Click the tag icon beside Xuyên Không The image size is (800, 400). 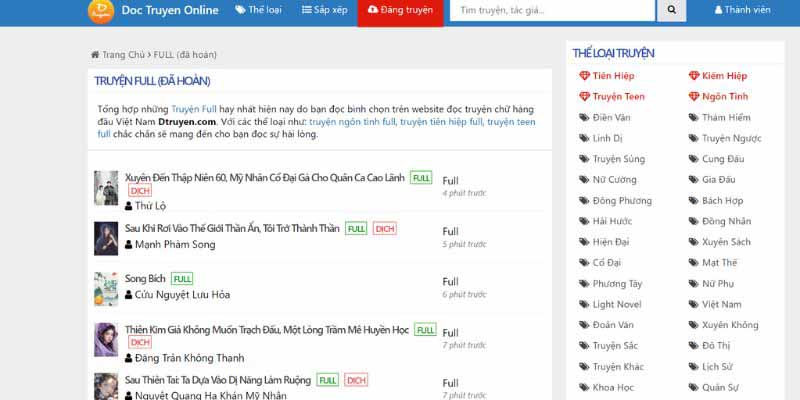pos(693,325)
